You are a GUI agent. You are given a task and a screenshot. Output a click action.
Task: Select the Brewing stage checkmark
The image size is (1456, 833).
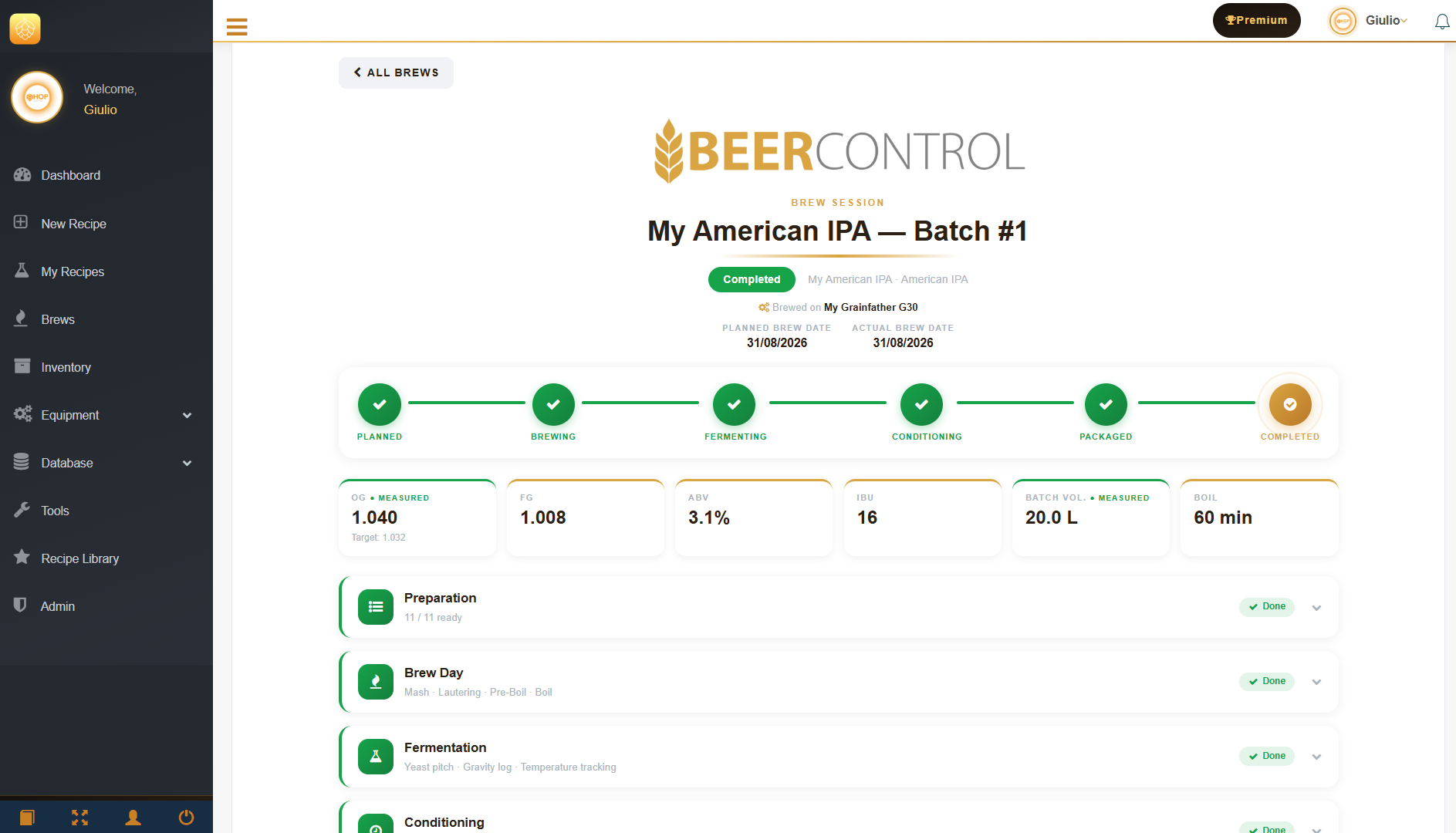pos(553,404)
